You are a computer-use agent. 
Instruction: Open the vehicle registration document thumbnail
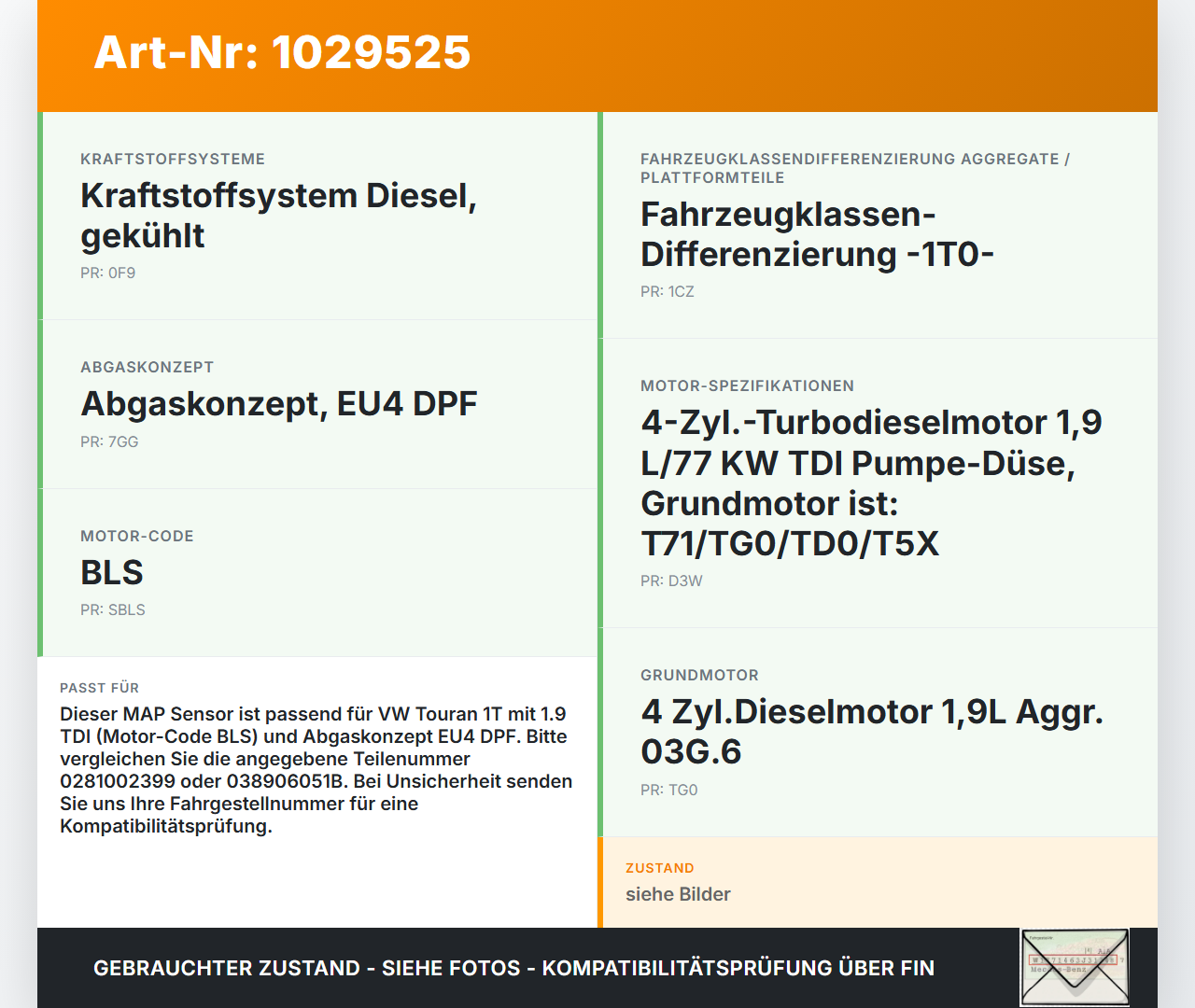coord(1074,968)
